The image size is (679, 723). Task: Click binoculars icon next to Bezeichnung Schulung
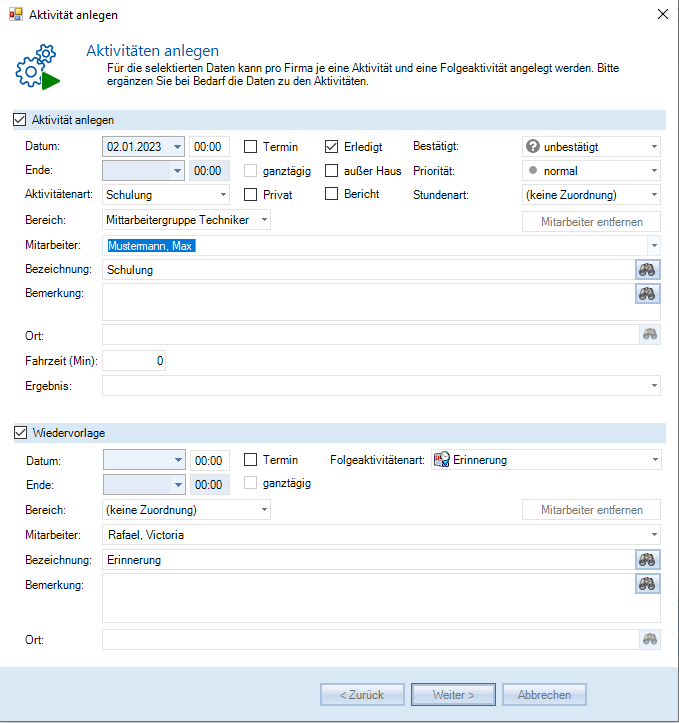coord(648,269)
